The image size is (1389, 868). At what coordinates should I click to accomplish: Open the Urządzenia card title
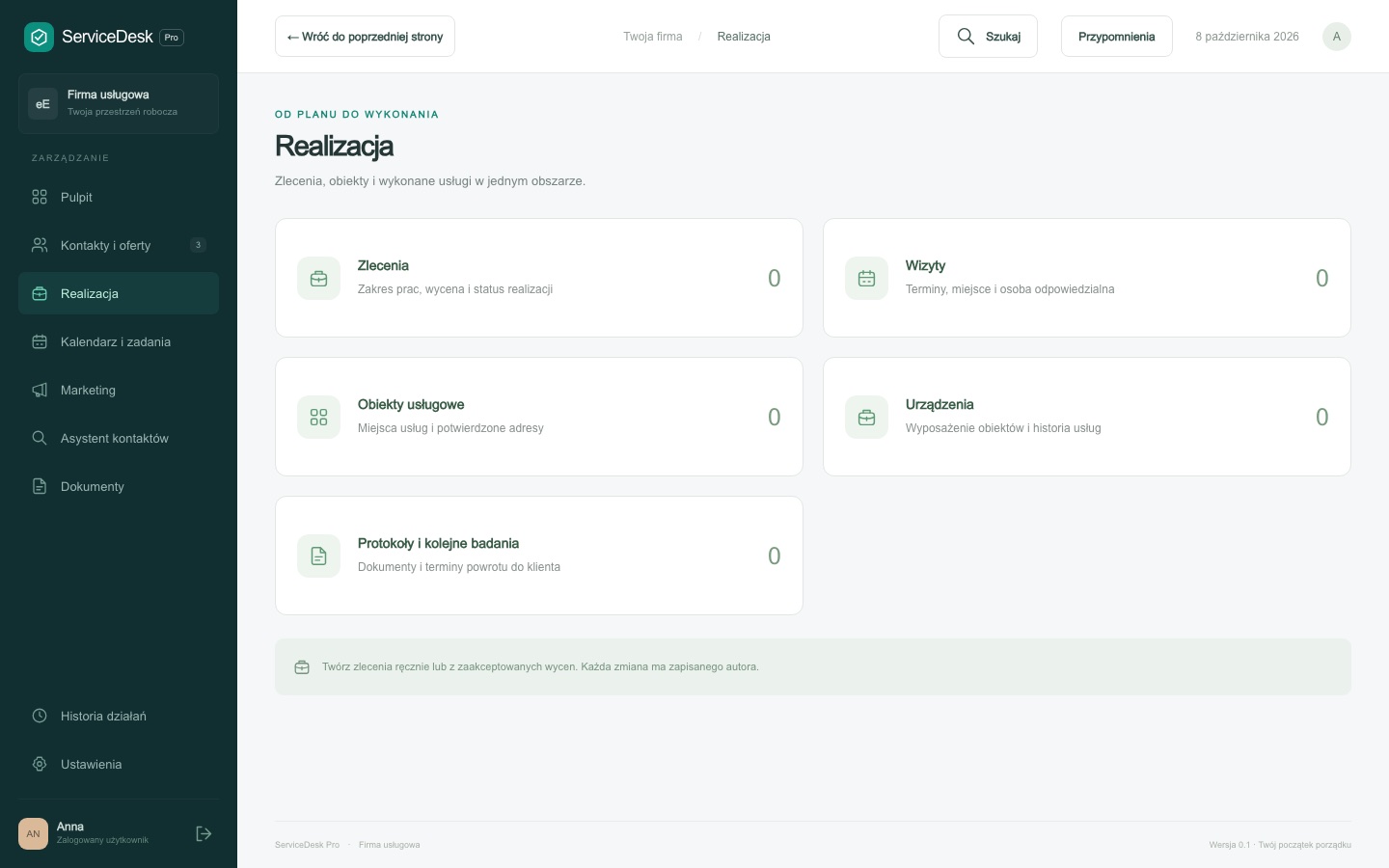[x=940, y=404]
